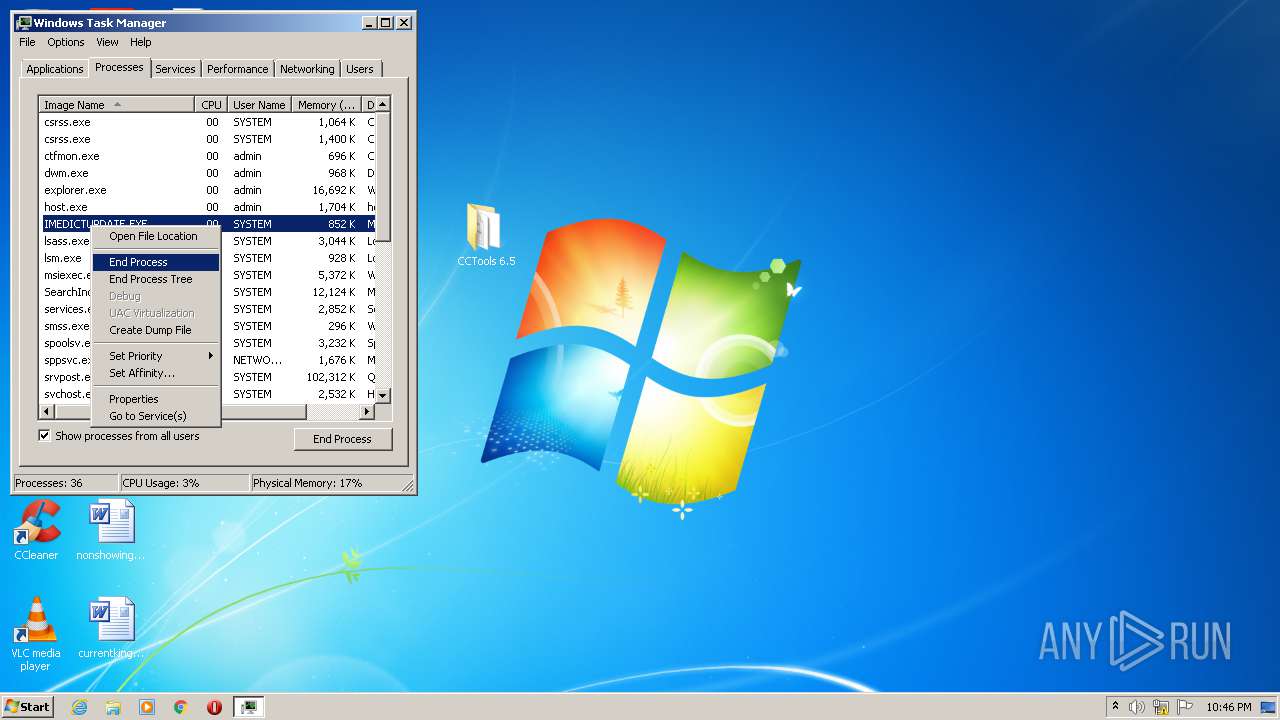The height and width of the screenshot is (720, 1280).
Task: Sort by CPU column header
Action: click(x=211, y=105)
